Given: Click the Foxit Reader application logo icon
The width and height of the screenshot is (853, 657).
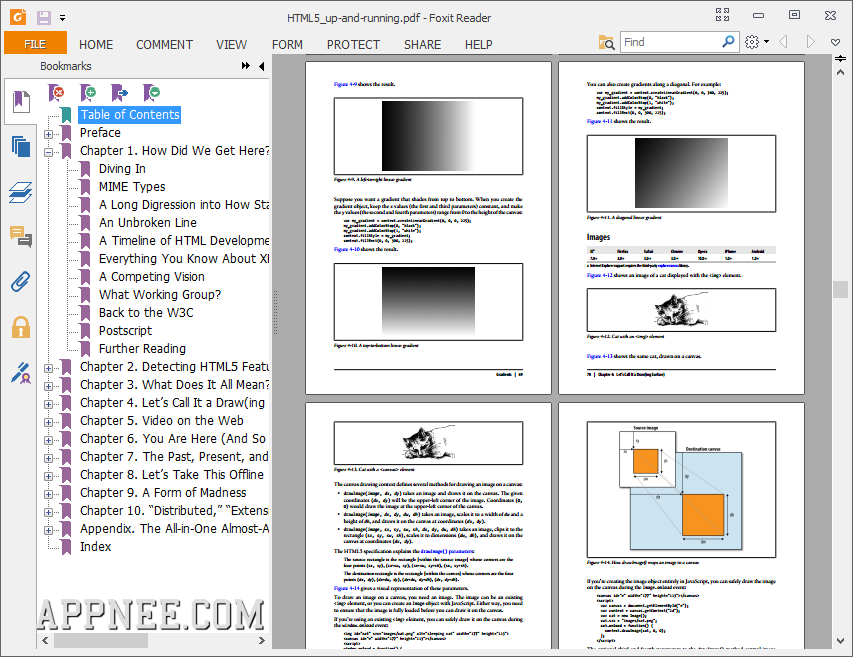Looking at the screenshot, I should click(18, 17).
